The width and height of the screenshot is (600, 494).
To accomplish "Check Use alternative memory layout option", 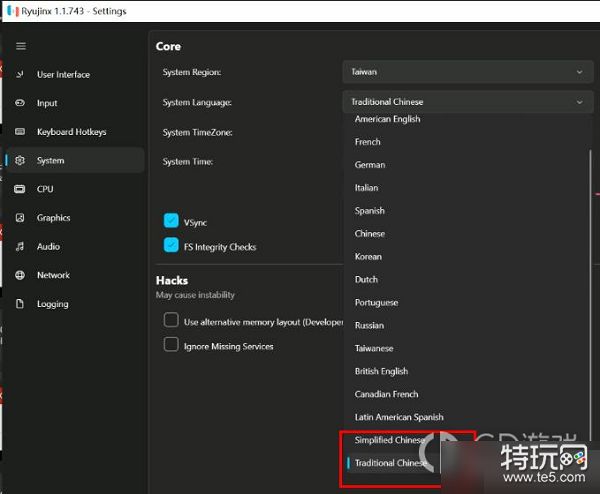I will (171, 321).
